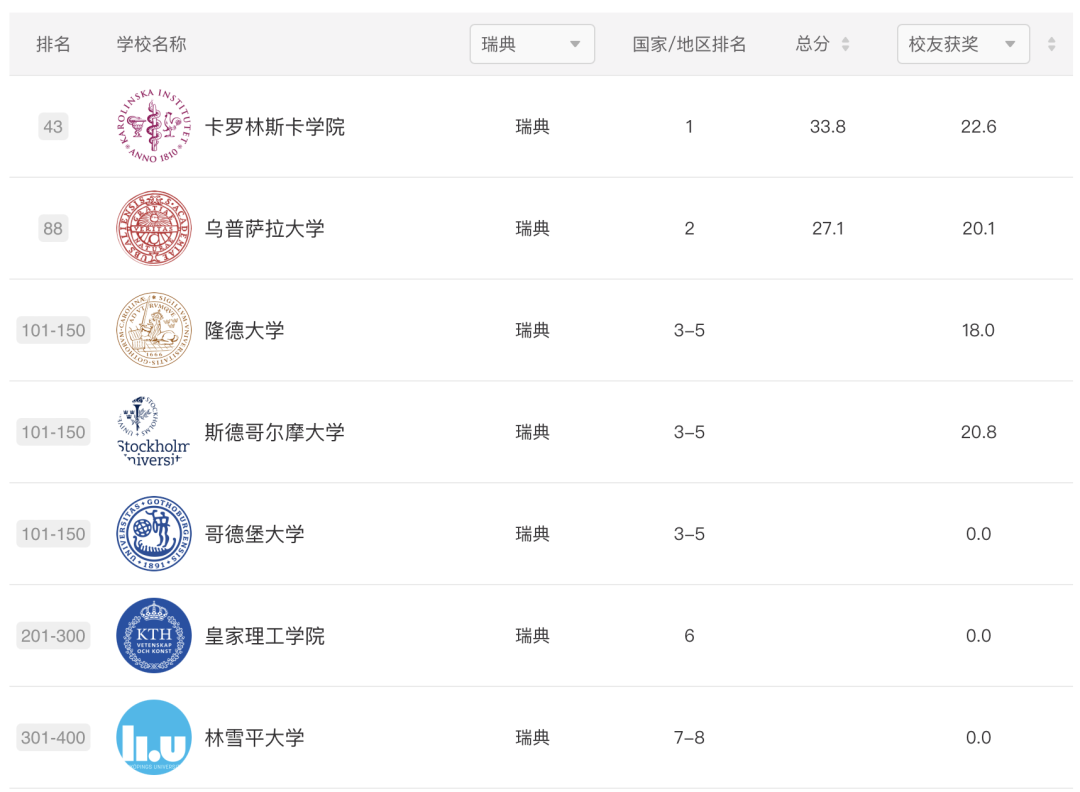
Task: Click national rank 2 for 乌普萨拉大学
Action: 689,229
